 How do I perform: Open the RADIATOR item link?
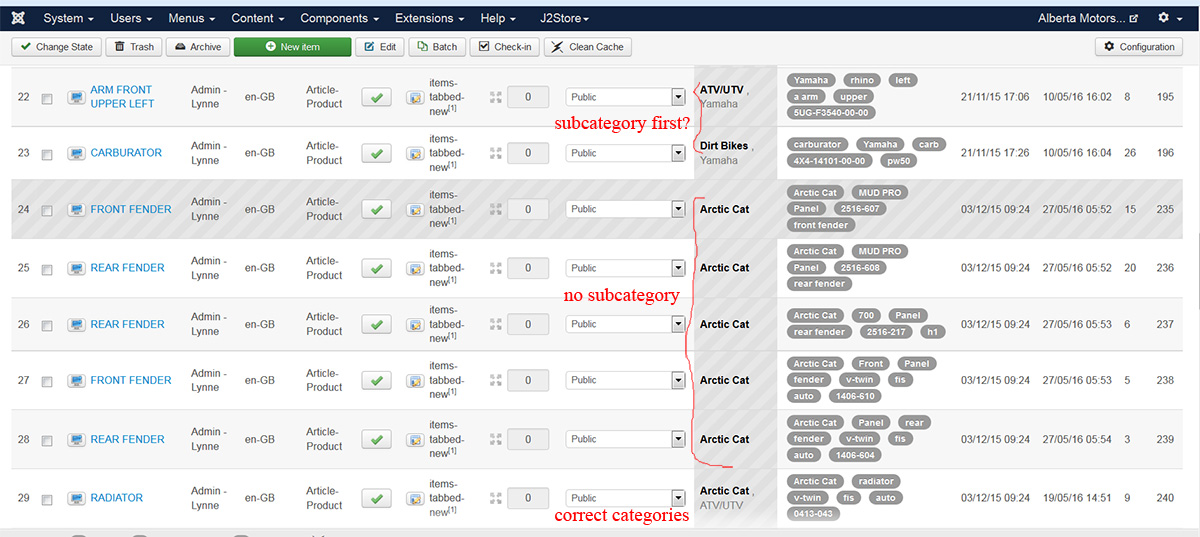click(x=117, y=498)
